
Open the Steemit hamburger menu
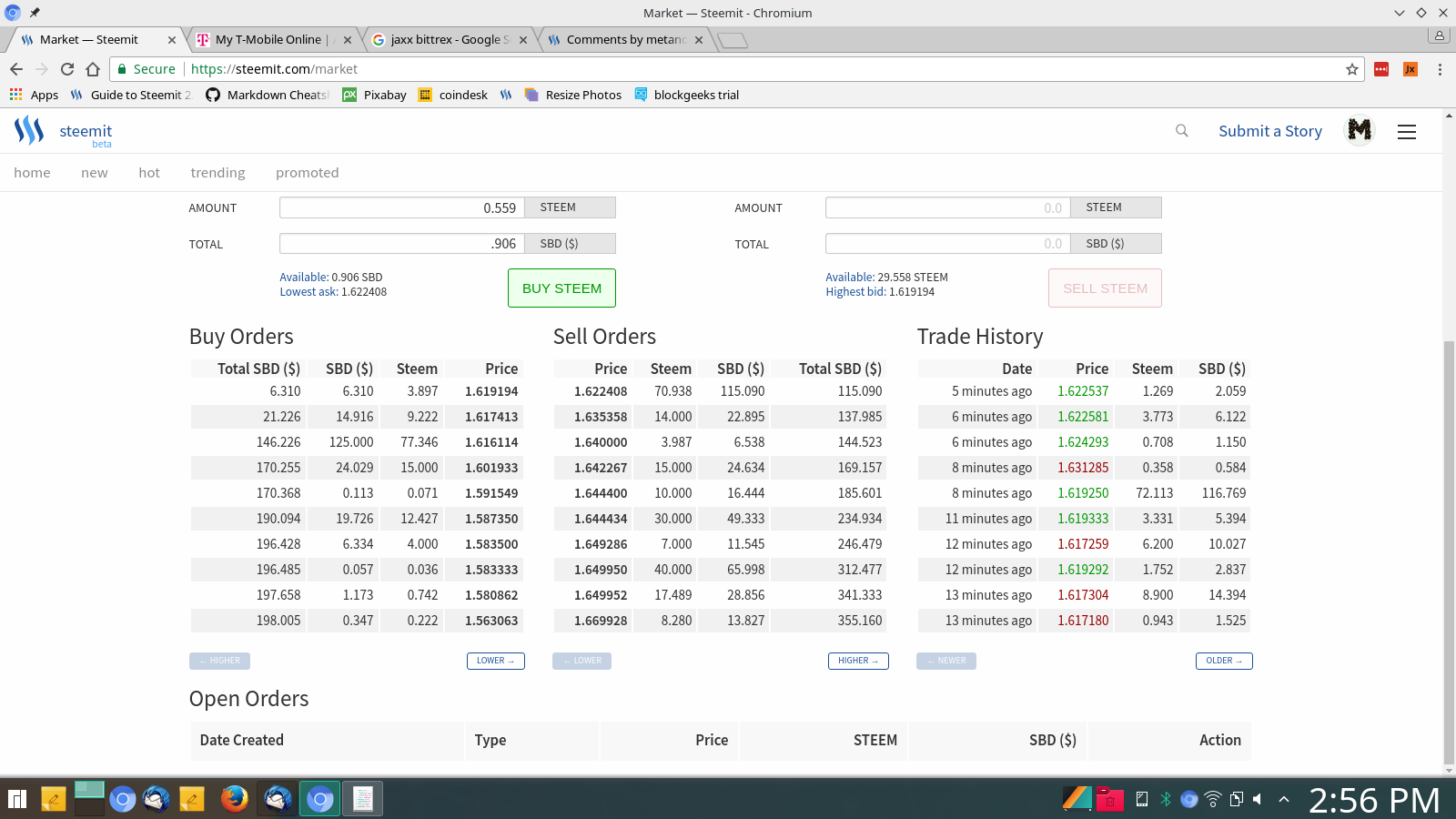1407,132
